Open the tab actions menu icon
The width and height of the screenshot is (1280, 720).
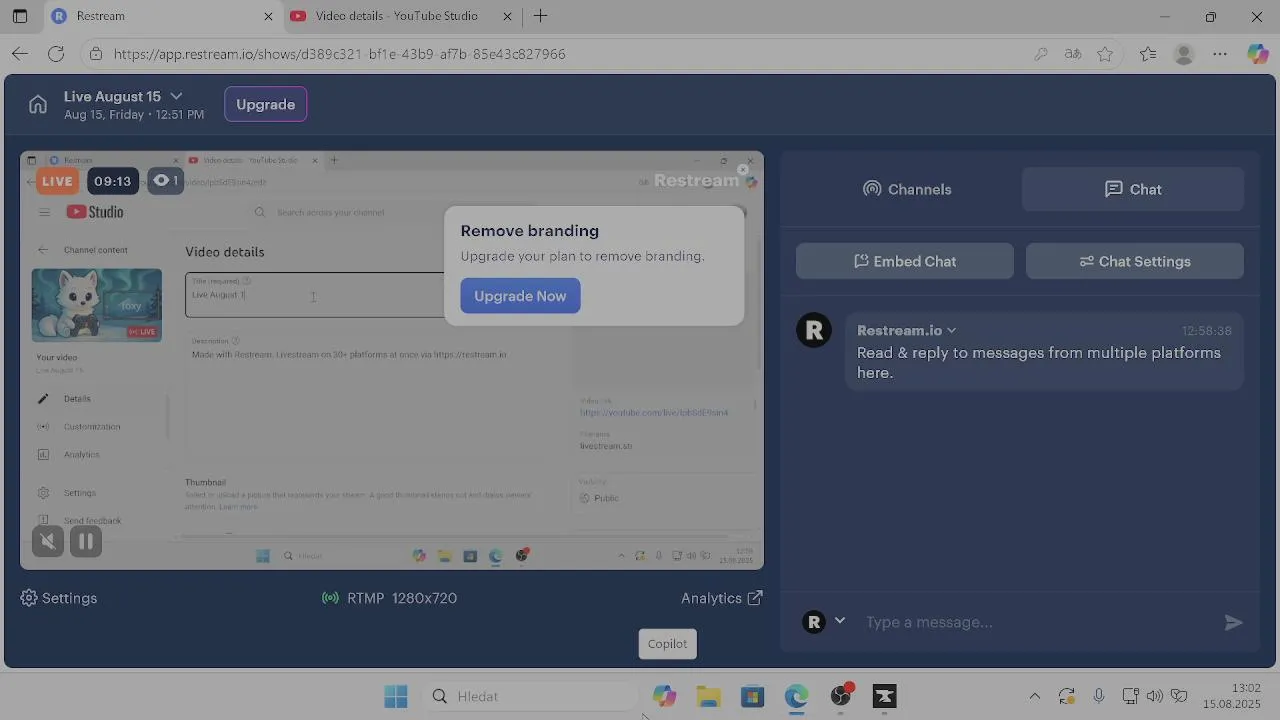tap(20, 16)
